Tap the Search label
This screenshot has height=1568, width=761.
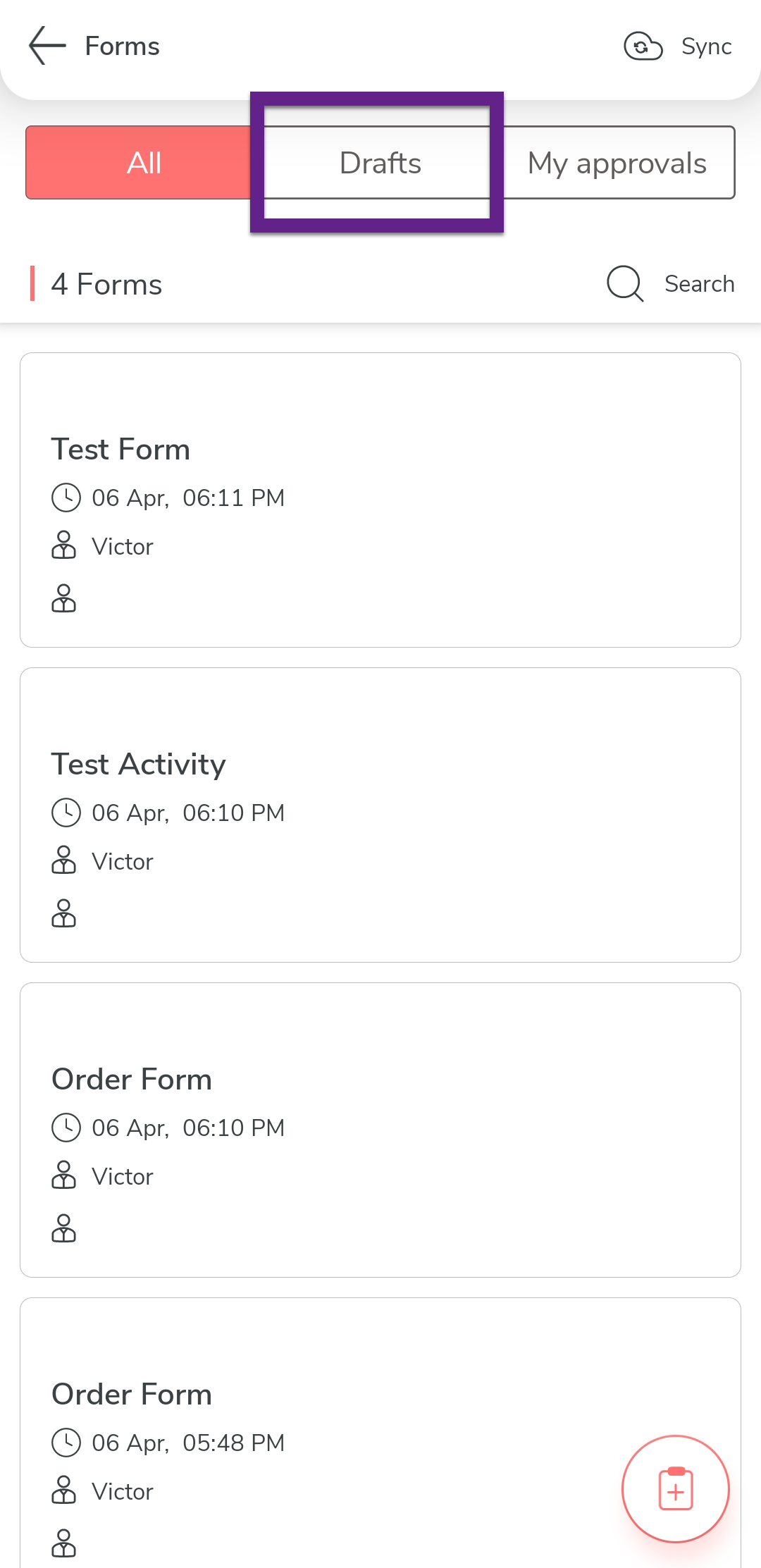(699, 283)
